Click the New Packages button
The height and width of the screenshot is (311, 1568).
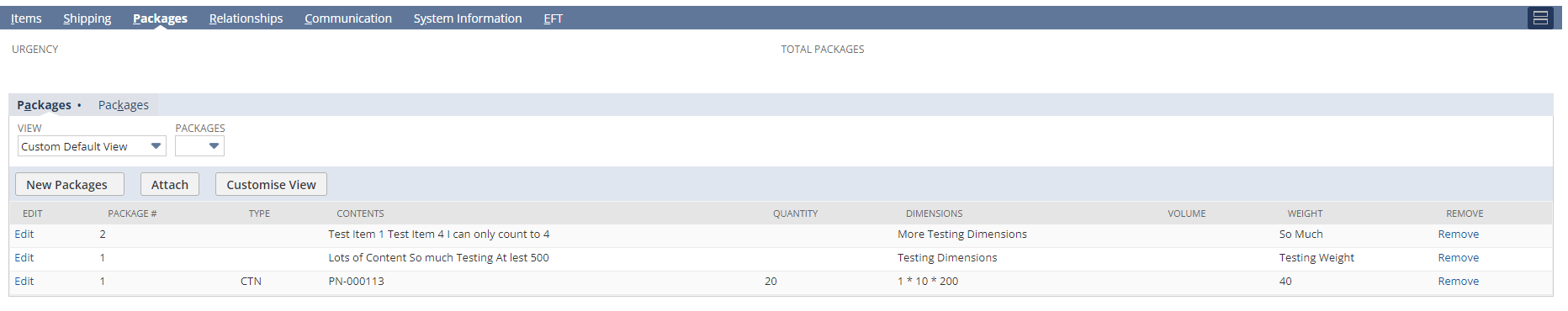(x=70, y=184)
